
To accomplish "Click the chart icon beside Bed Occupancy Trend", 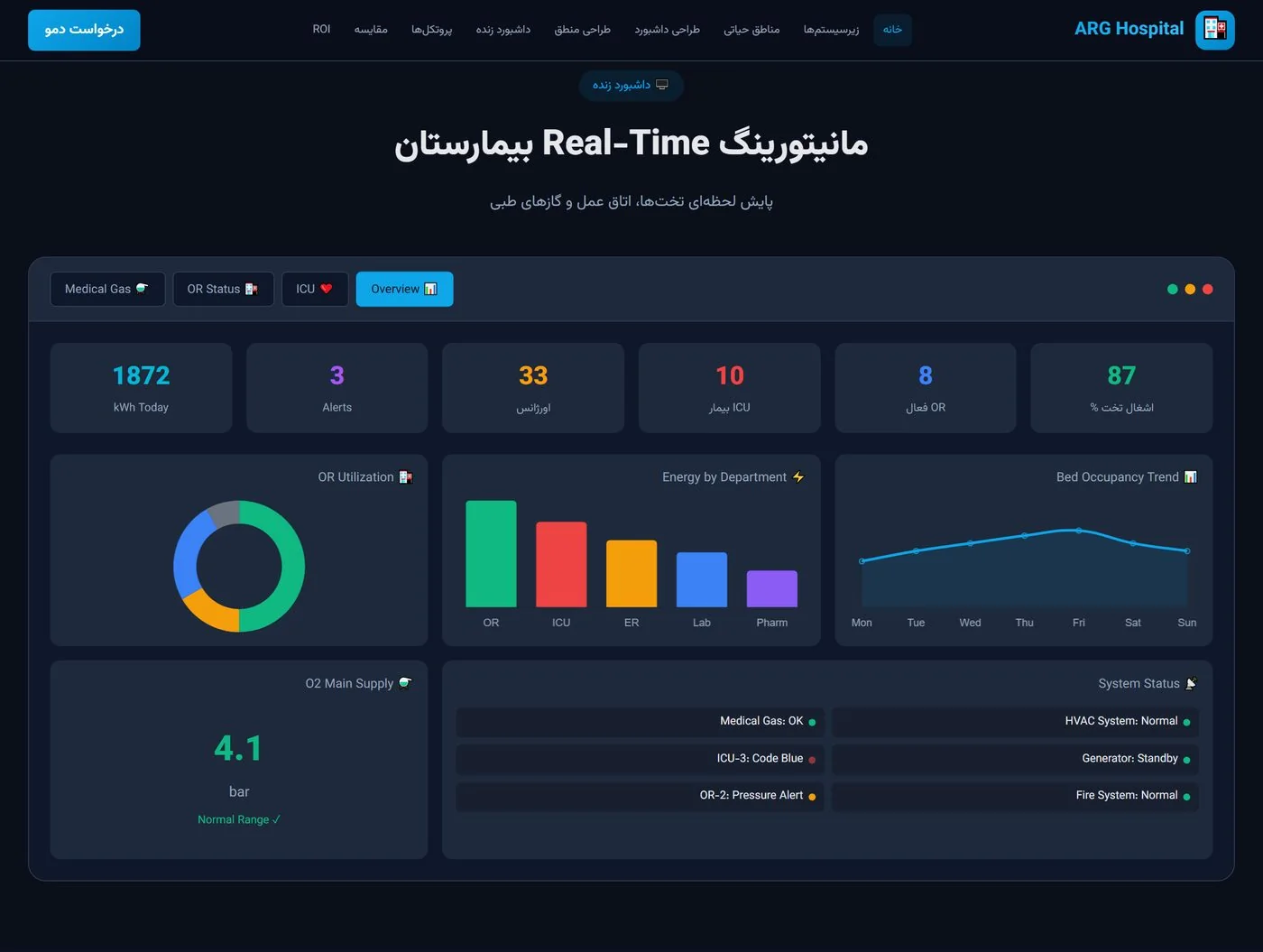I will coord(1191,476).
